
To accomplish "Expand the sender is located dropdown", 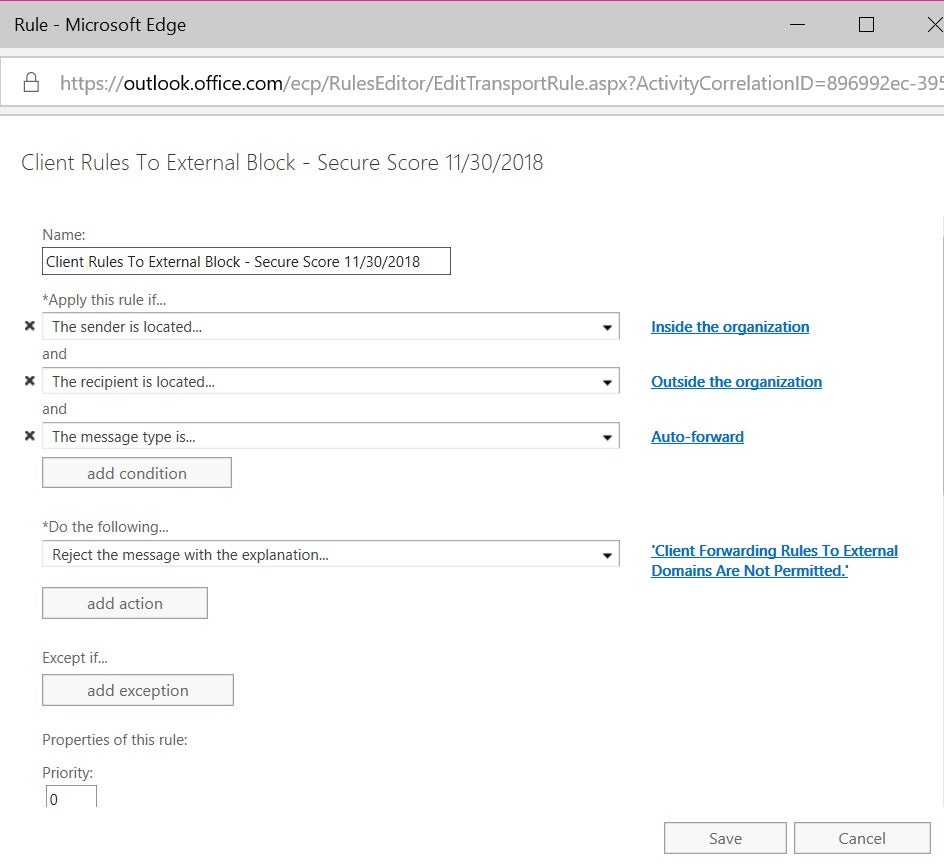I will 331,326.
